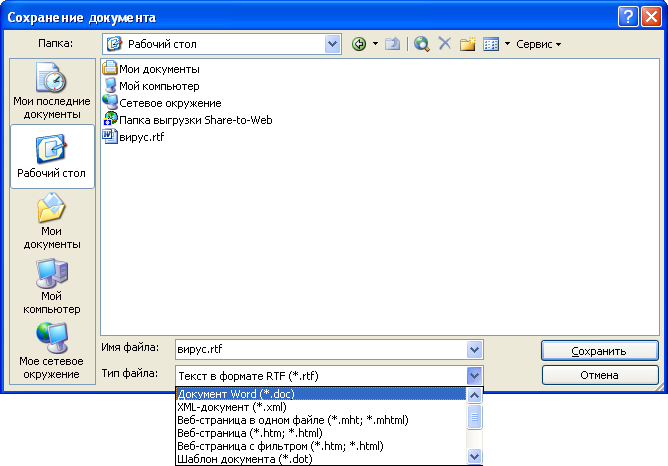This screenshot has height=466, width=668.
Task: Click the Delete X icon in toolbar
Action: [x=445, y=43]
